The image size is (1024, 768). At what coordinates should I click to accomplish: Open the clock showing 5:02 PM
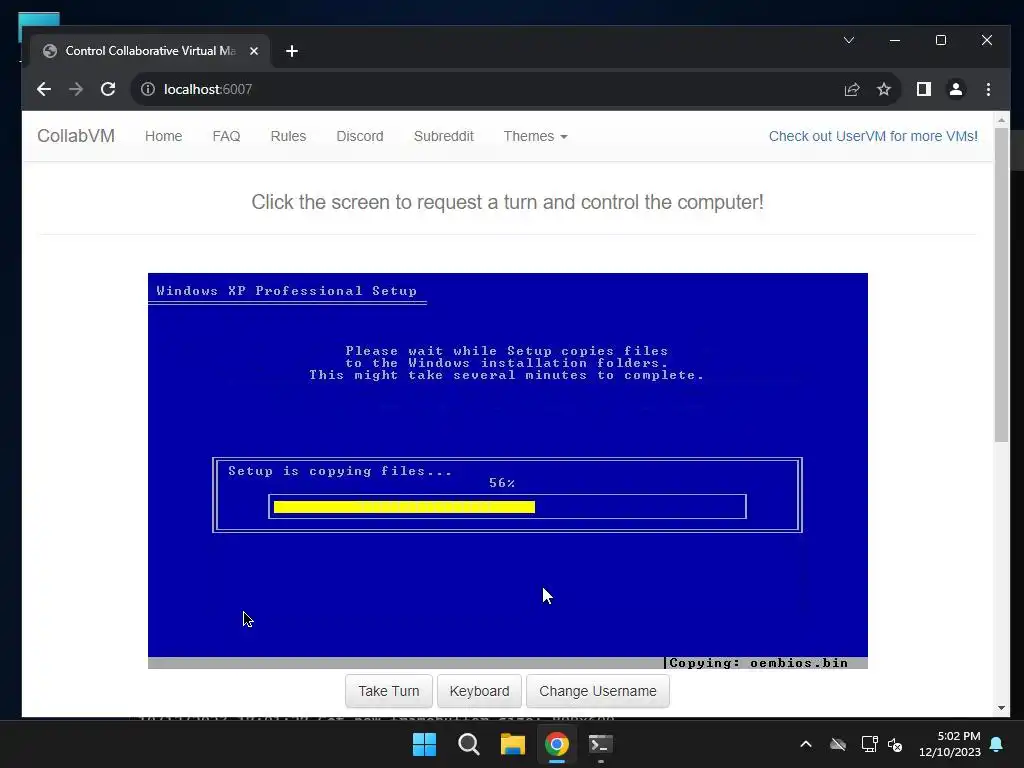(950, 744)
